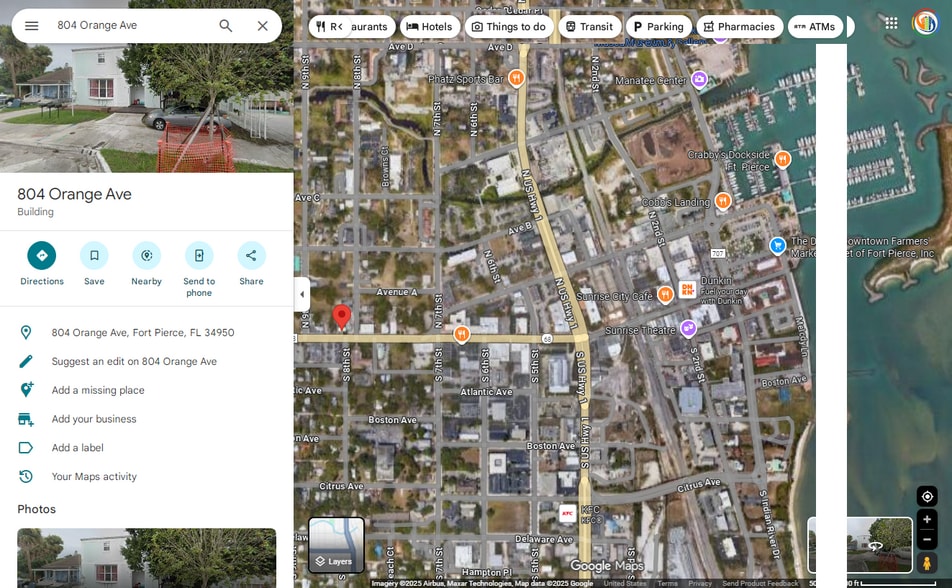Send location to phone
The height and width of the screenshot is (588, 952).
point(199,256)
